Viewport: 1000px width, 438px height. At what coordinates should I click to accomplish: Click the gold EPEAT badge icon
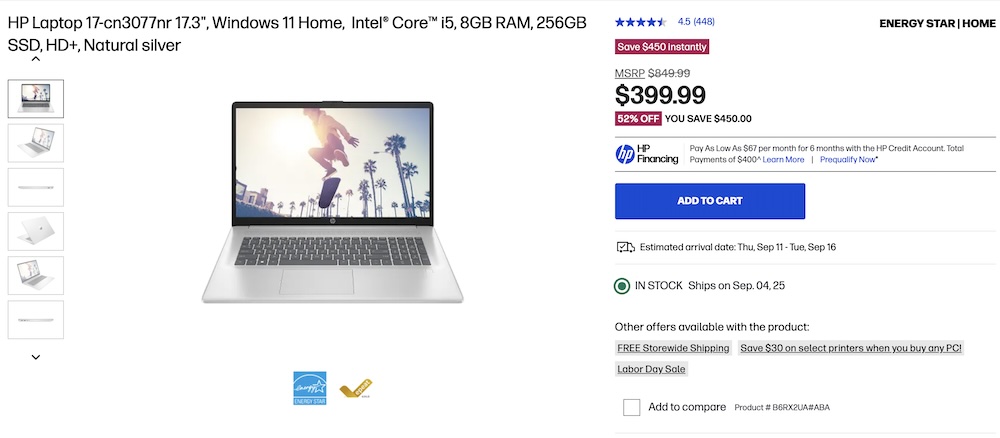pos(355,389)
